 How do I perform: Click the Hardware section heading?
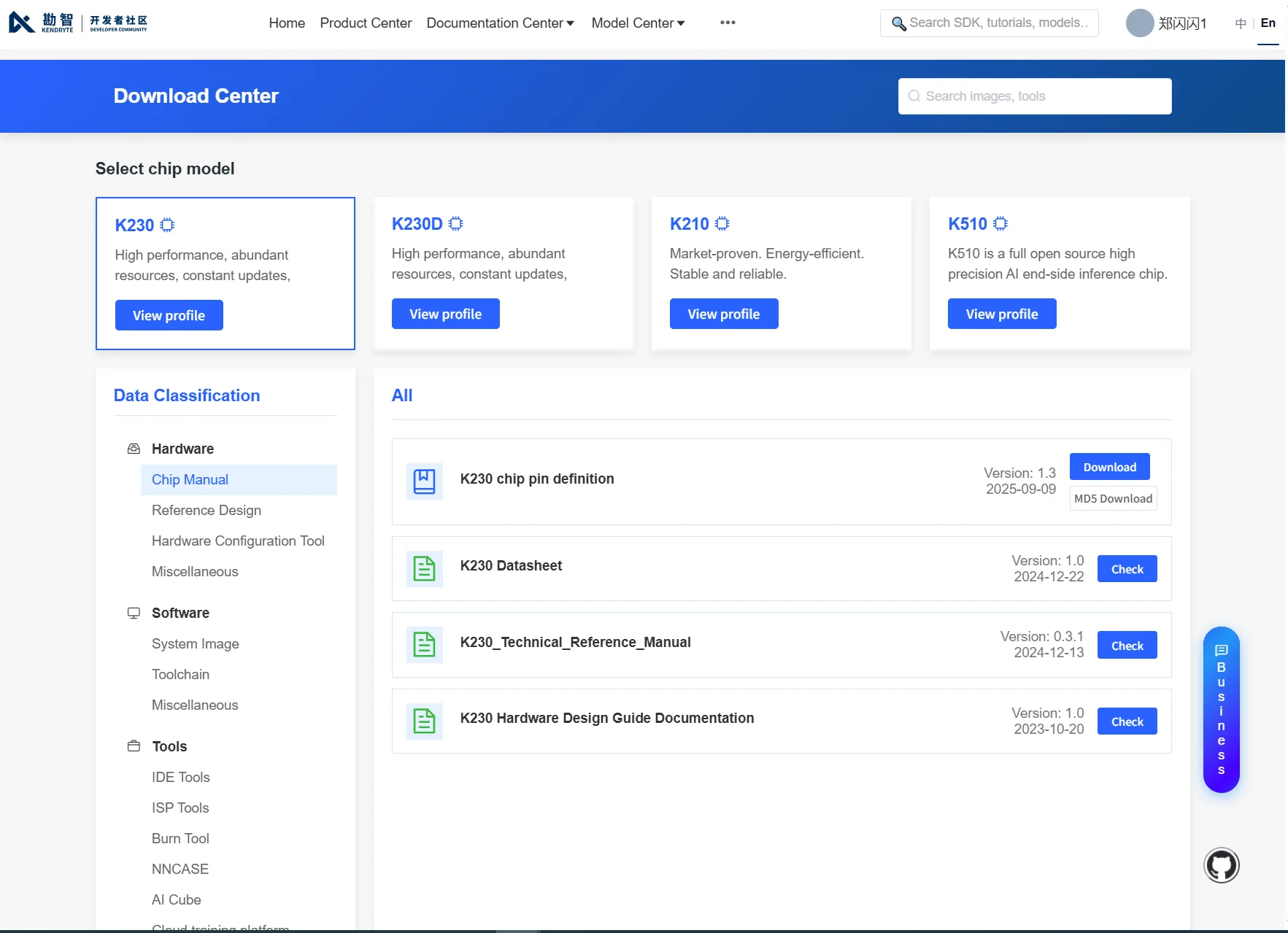(x=182, y=449)
